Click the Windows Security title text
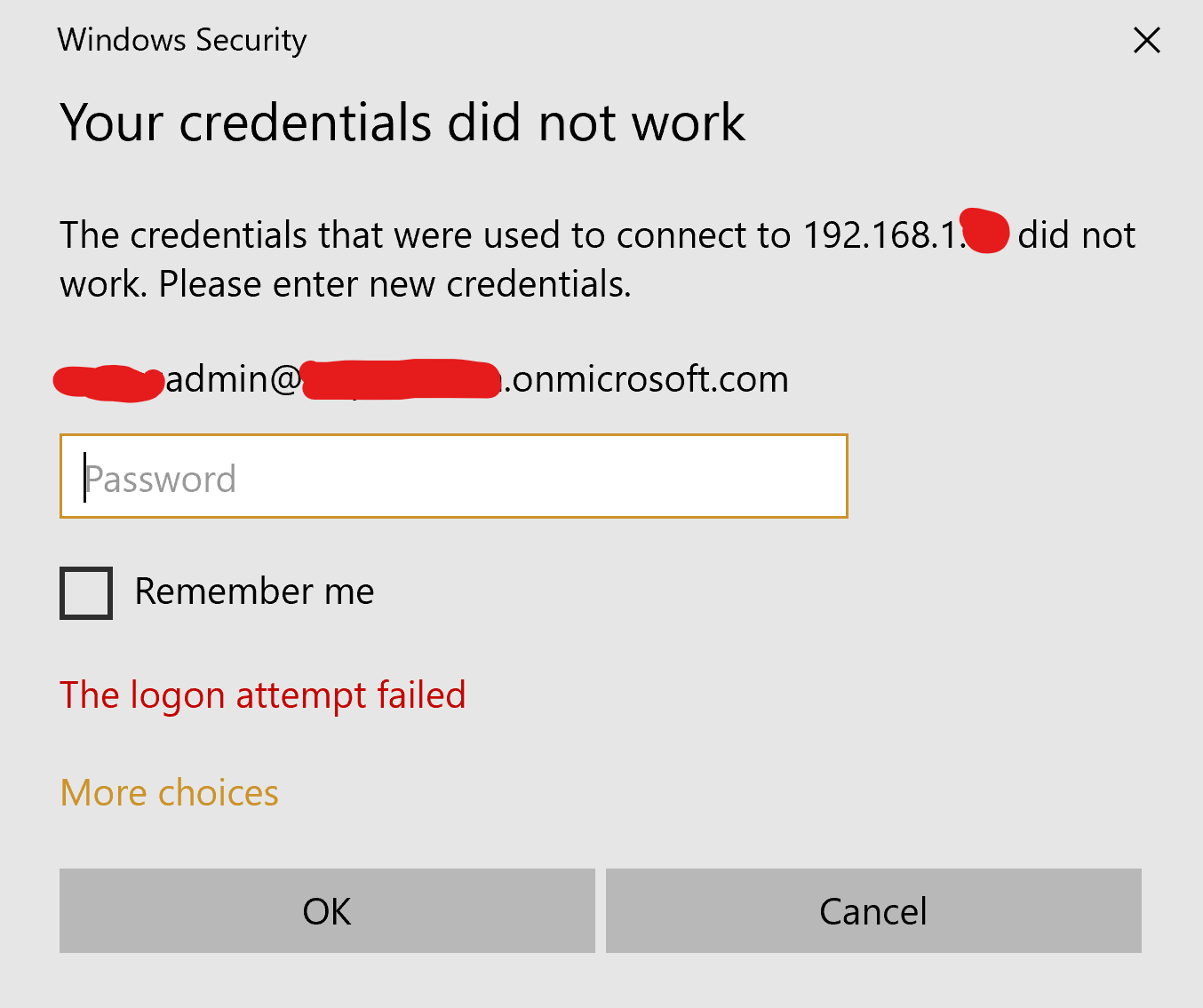The height and width of the screenshot is (1008, 1203). 182,40
